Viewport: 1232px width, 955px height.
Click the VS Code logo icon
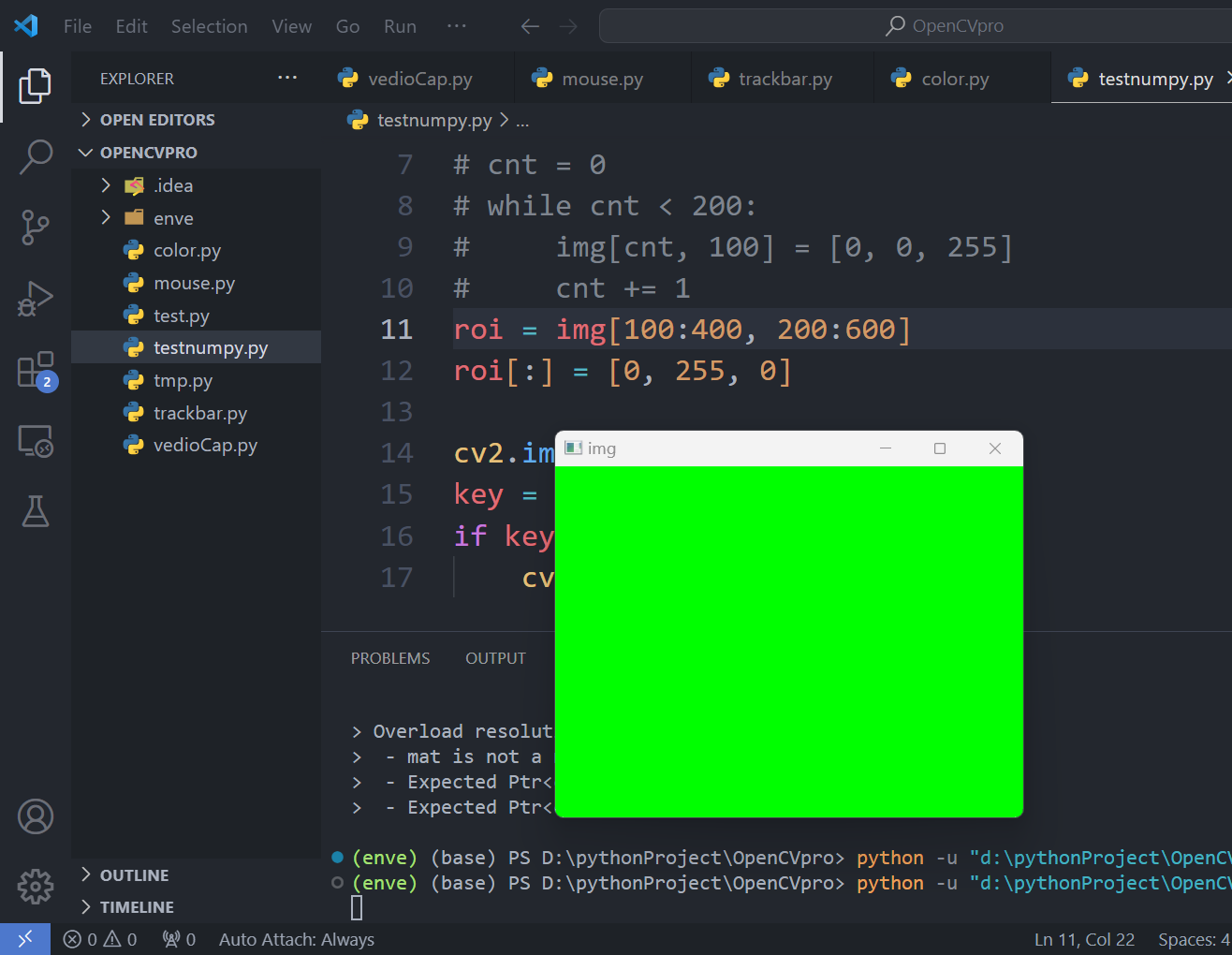26,26
